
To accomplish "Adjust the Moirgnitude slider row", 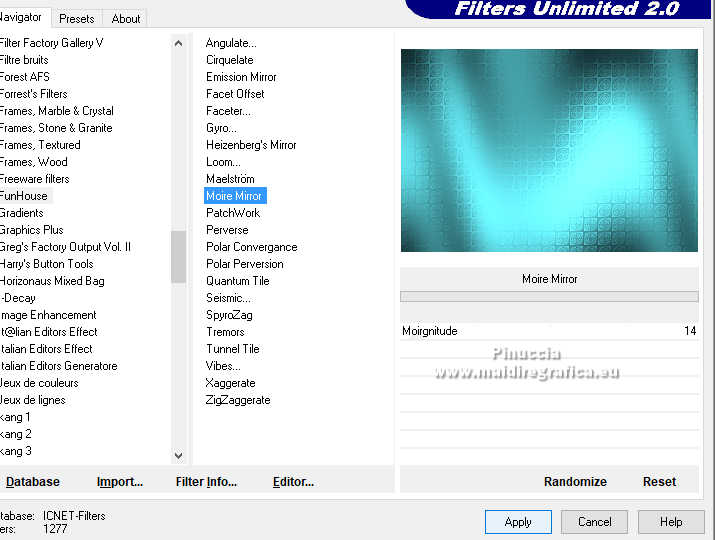I will coord(549,331).
